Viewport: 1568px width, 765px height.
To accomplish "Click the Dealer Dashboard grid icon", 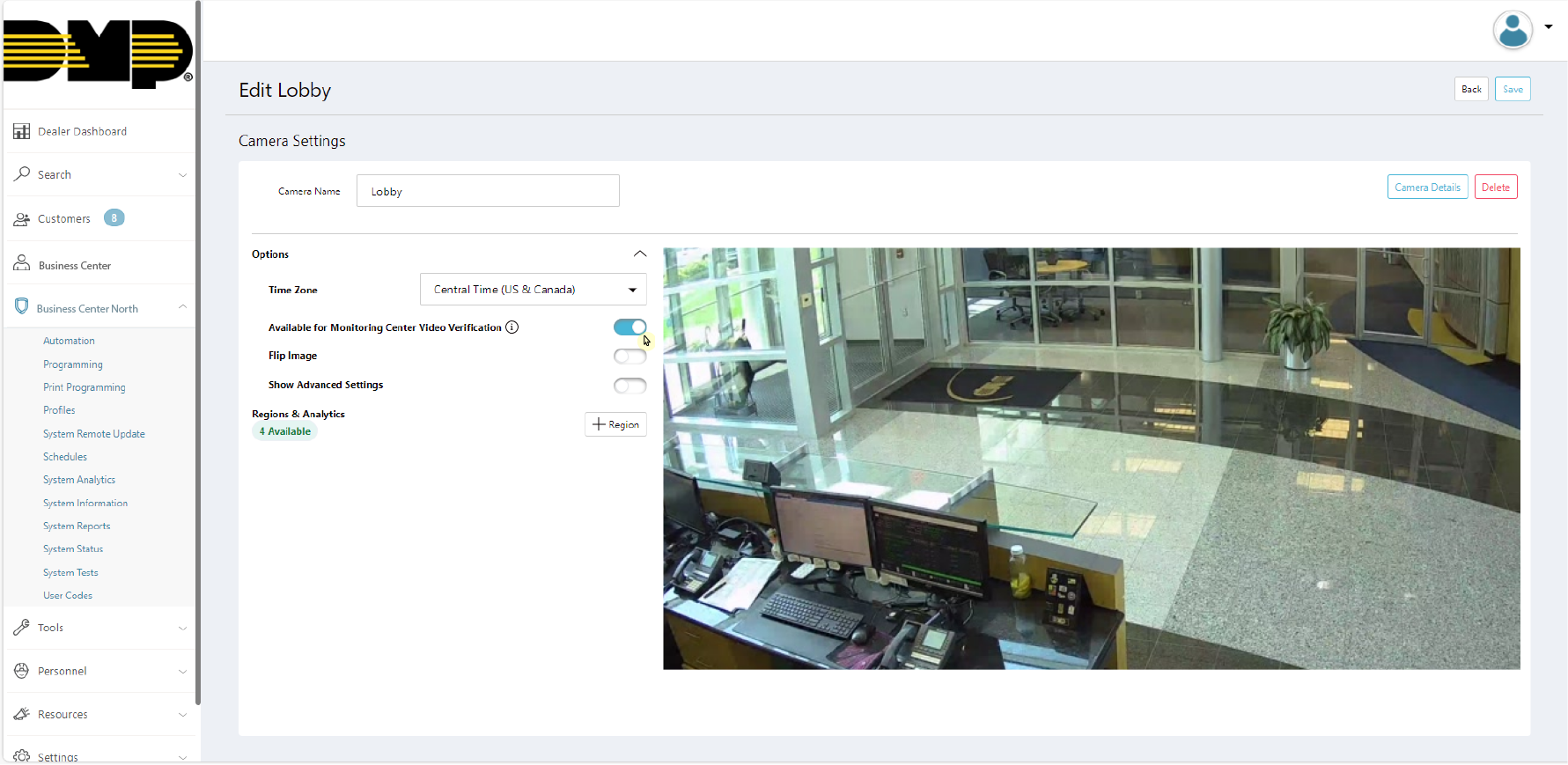I will (22, 131).
